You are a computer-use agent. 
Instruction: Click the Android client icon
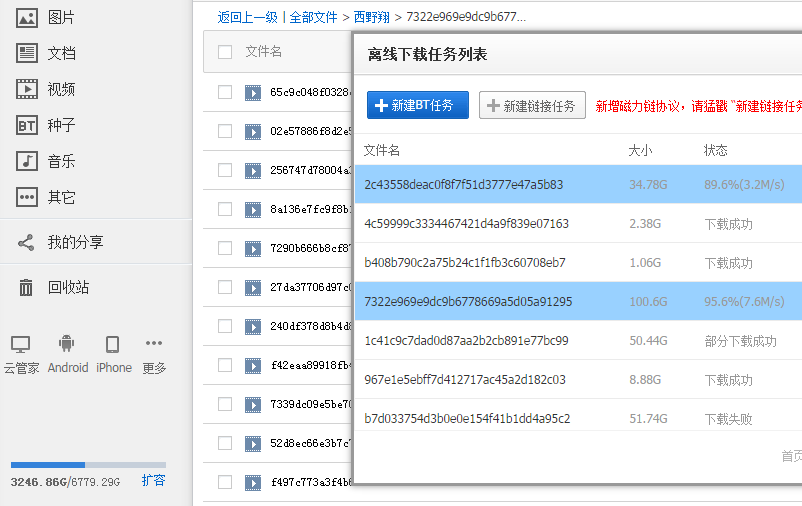(67, 345)
